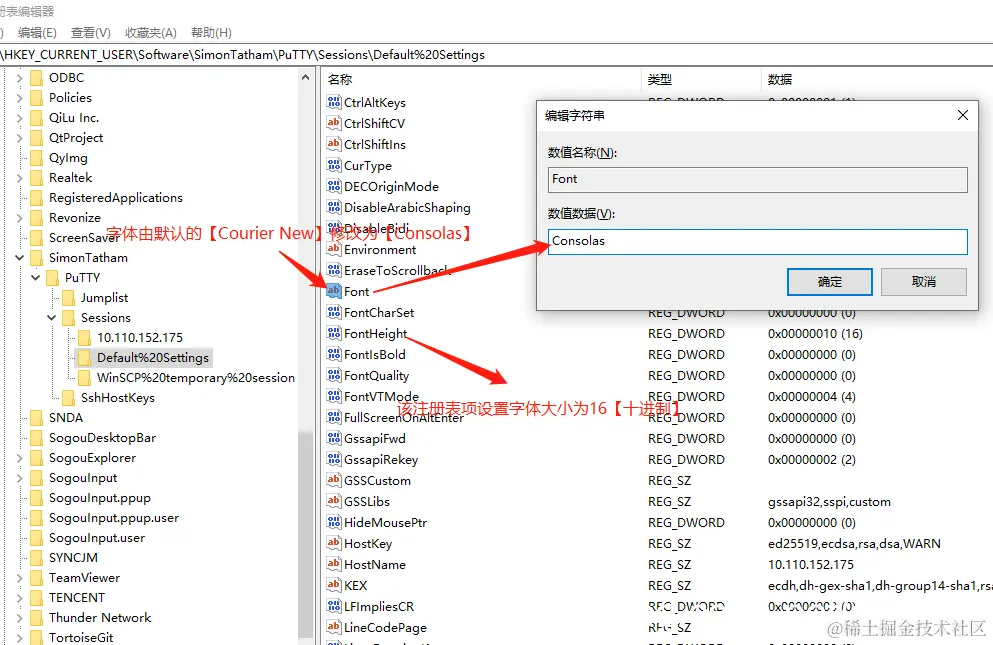The image size is (993, 645).
Task: Click the HostKey string icon
Action: [x=334, y=543]
